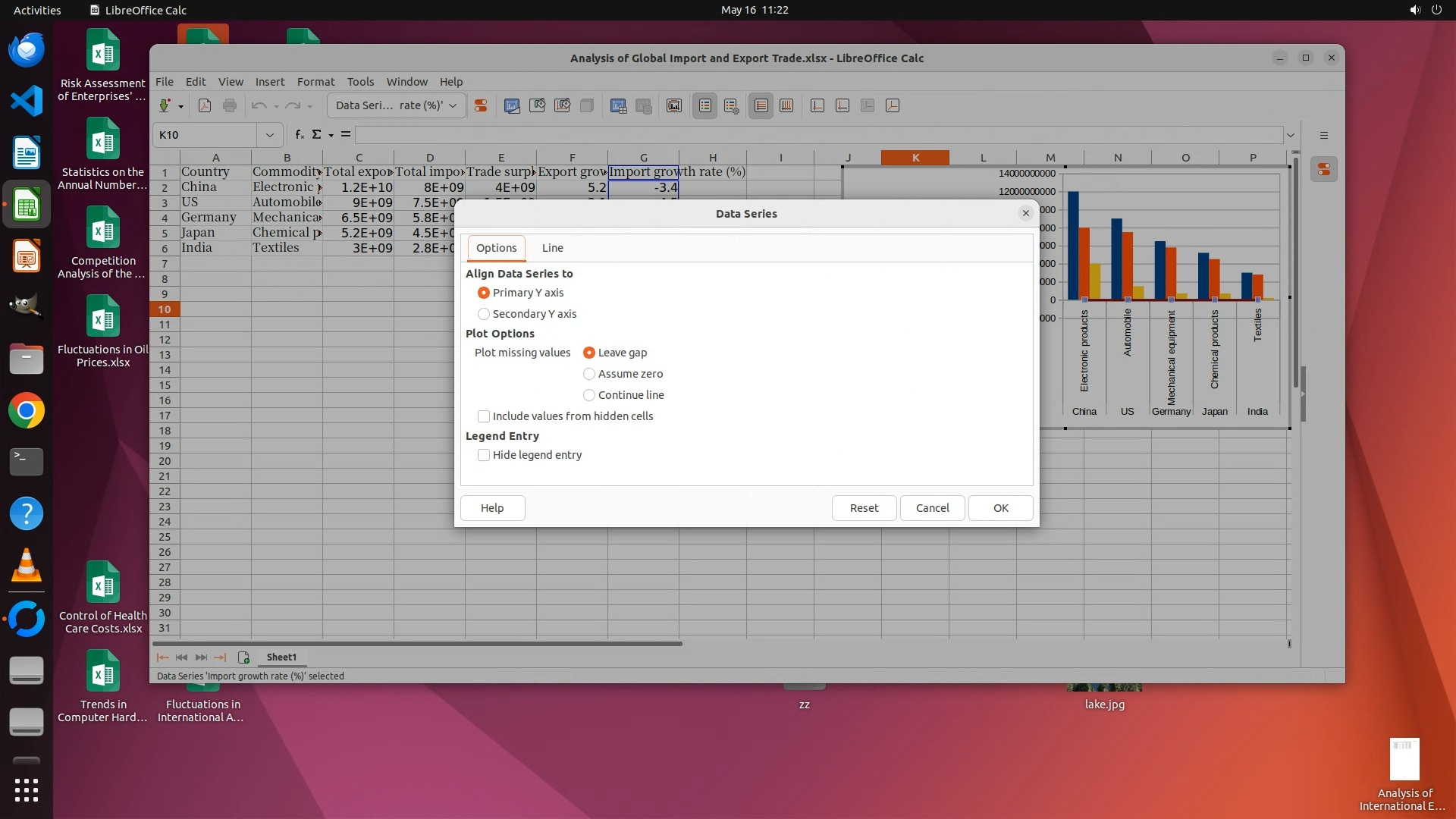Open the Chart Type icon
The image size is (1456, 819).
tap(512, 105)
